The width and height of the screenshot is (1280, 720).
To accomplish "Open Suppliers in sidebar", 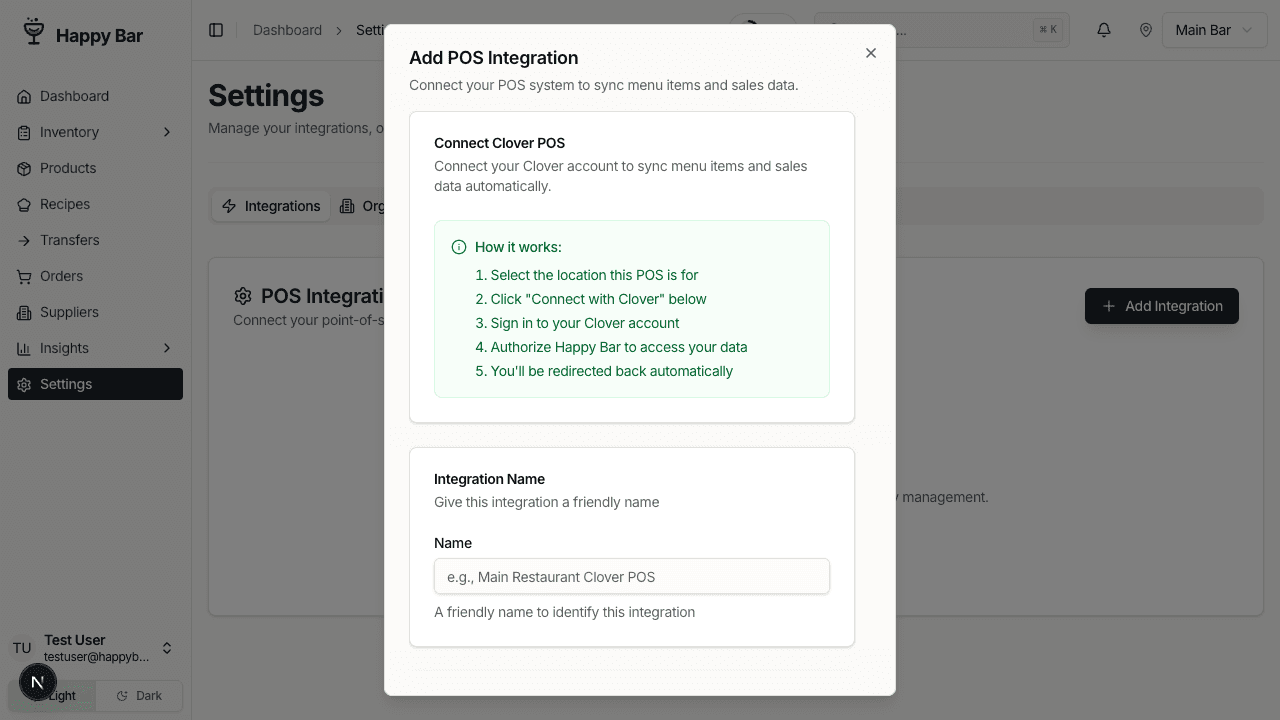I will pos(95,312).
